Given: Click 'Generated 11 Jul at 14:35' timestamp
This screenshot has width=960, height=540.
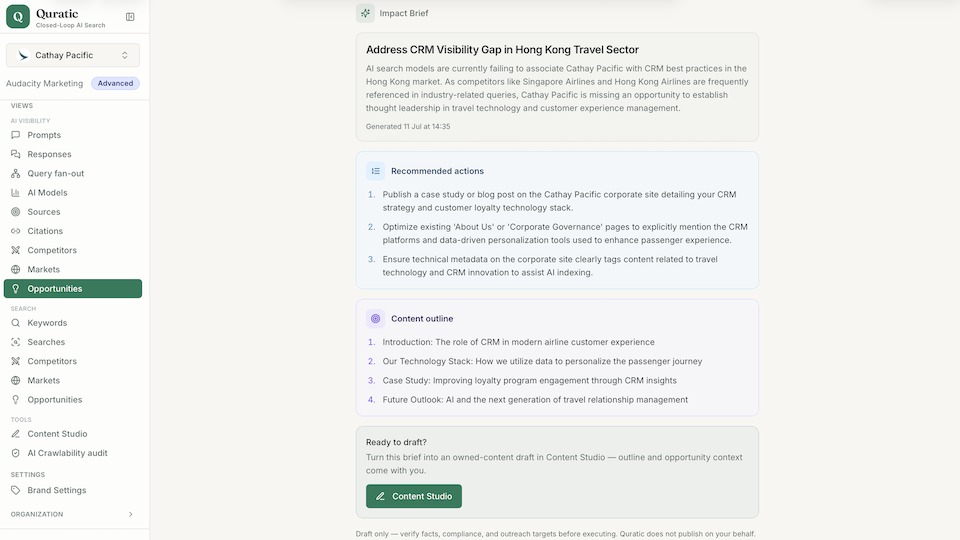Looking at the screenshot, I should pos(408,127).
